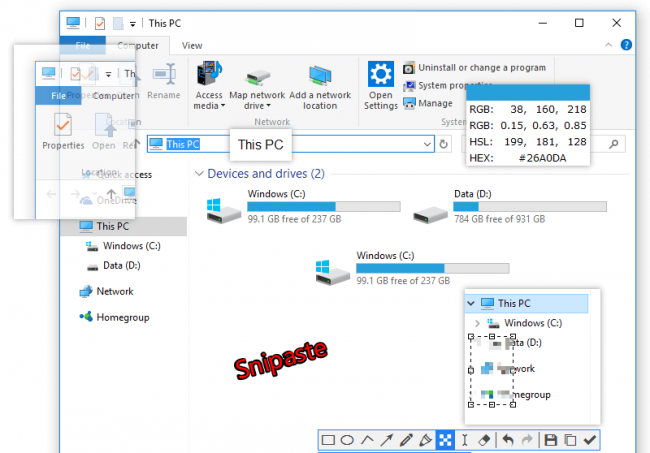Open Manage in the System group
650x453 pixels.
coord(428,103)
